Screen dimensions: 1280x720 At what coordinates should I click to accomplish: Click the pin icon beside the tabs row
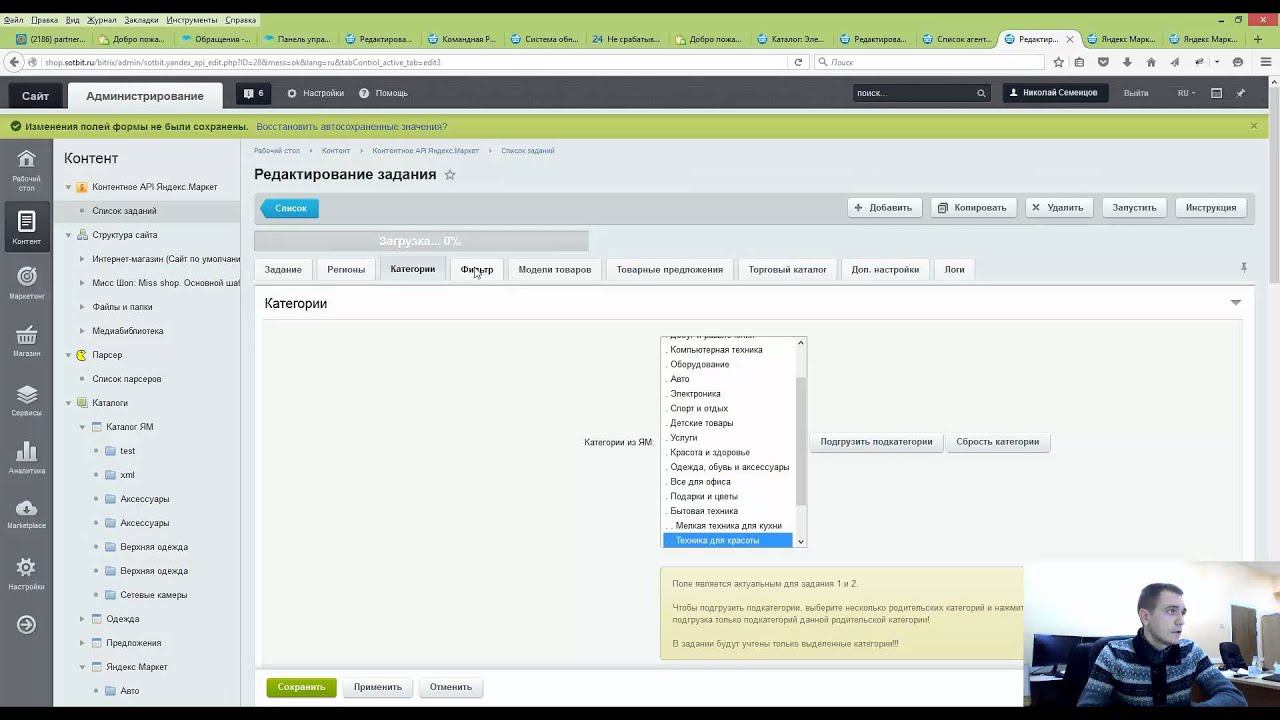coord(1244,268)
